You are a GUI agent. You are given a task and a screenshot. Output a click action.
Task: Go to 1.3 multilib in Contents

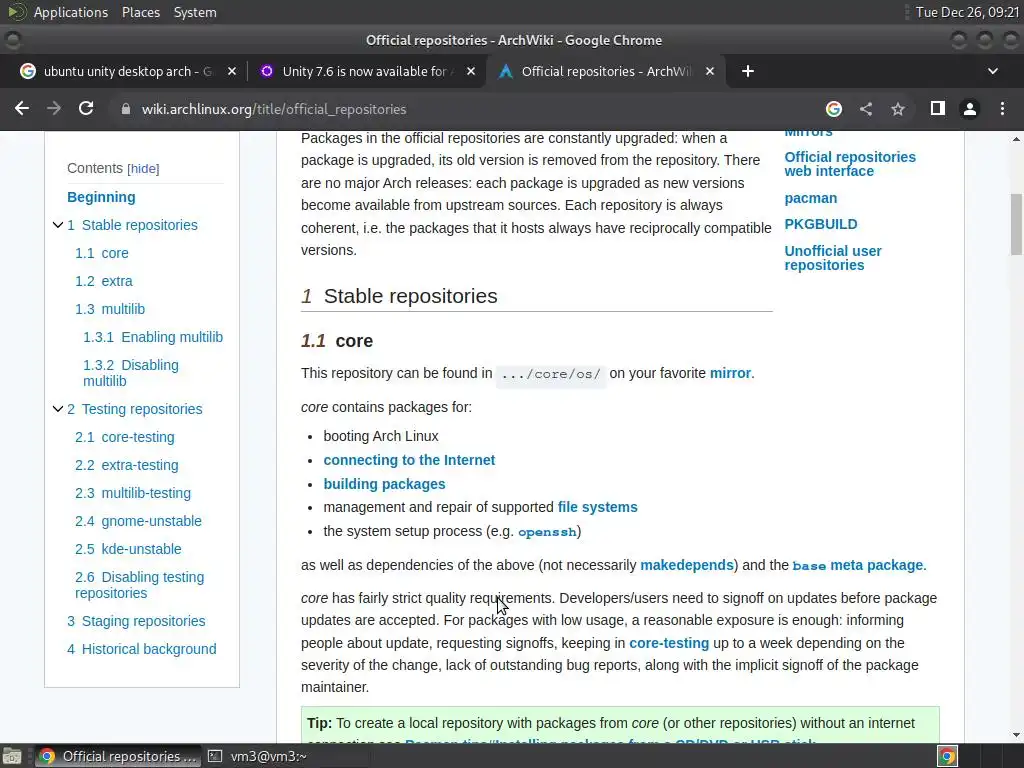click(110, 309)
